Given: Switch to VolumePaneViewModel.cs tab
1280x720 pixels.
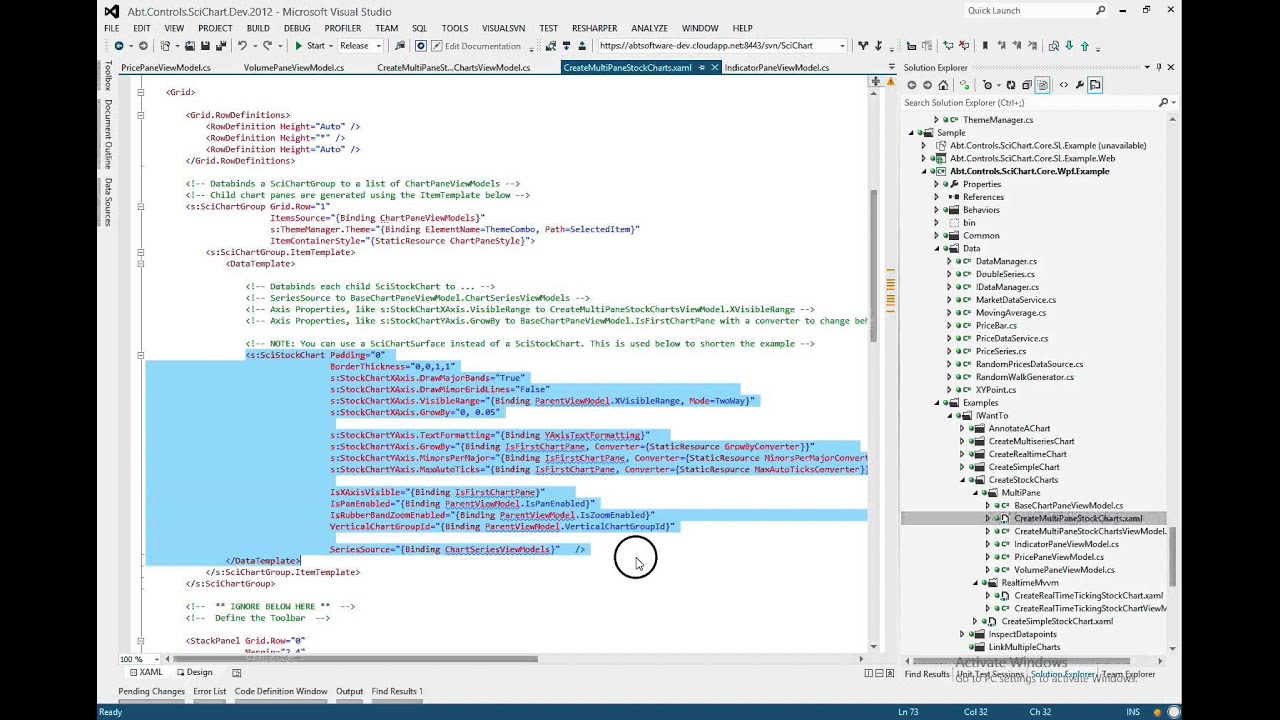Looking at the screenshot, I should pyautogui.click(x=293, y=68).
